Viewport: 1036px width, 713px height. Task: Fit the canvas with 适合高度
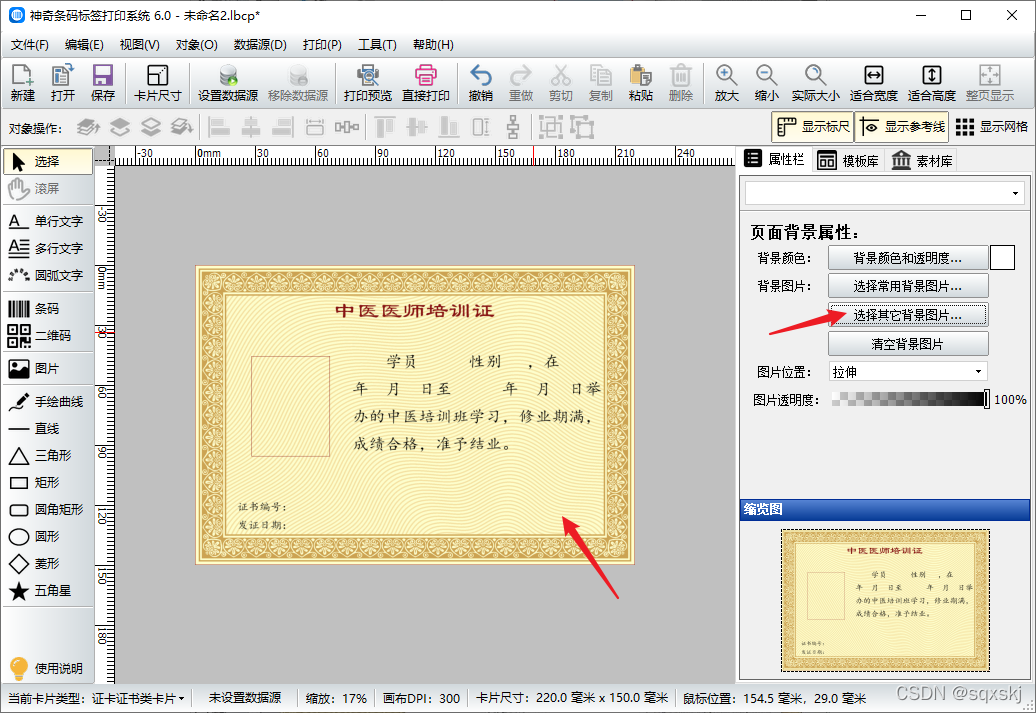click(932, 83)
